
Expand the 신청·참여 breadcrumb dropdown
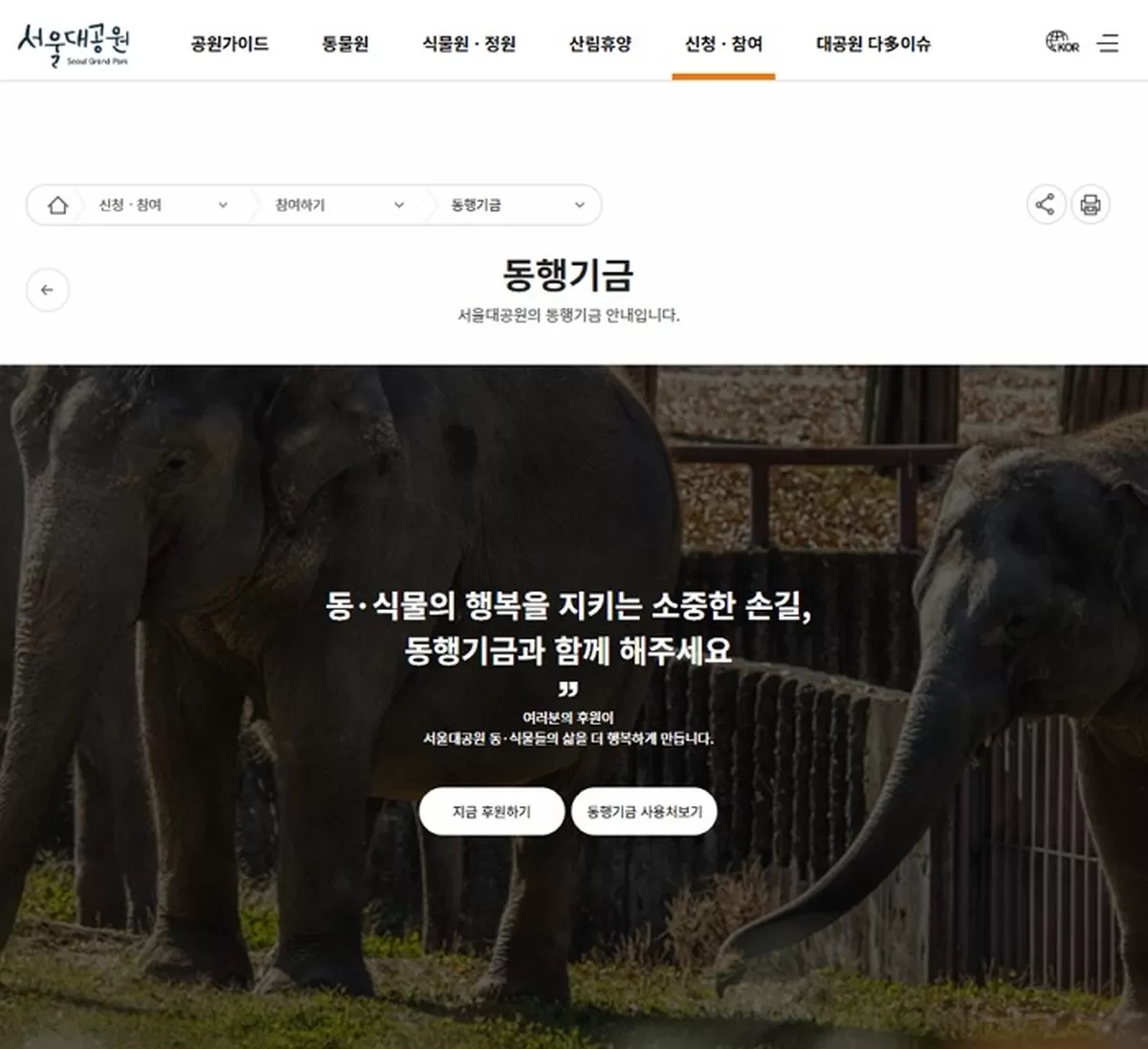tap(164, 205)
